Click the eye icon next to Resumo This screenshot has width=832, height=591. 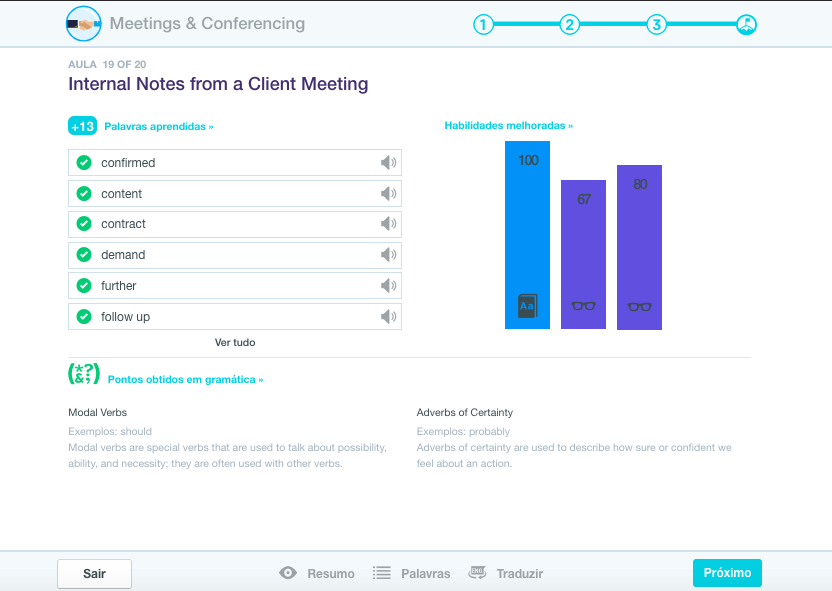pyautogui.click(x=288, y=573)
